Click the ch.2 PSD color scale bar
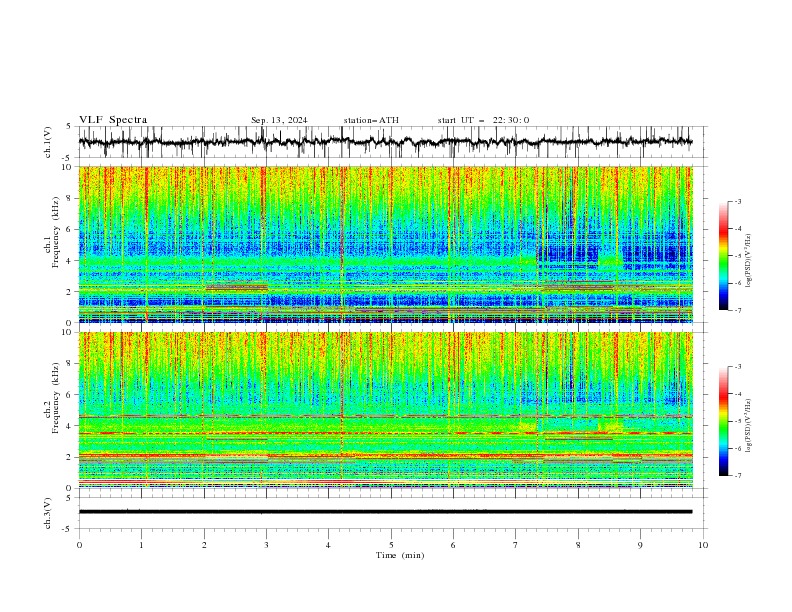The height and width of the screenshot is (612, 792). coord(723,421)
